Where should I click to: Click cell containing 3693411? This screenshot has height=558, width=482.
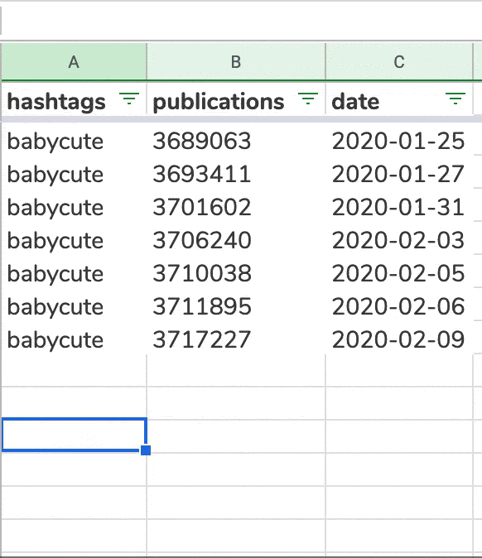pos(236,174)
